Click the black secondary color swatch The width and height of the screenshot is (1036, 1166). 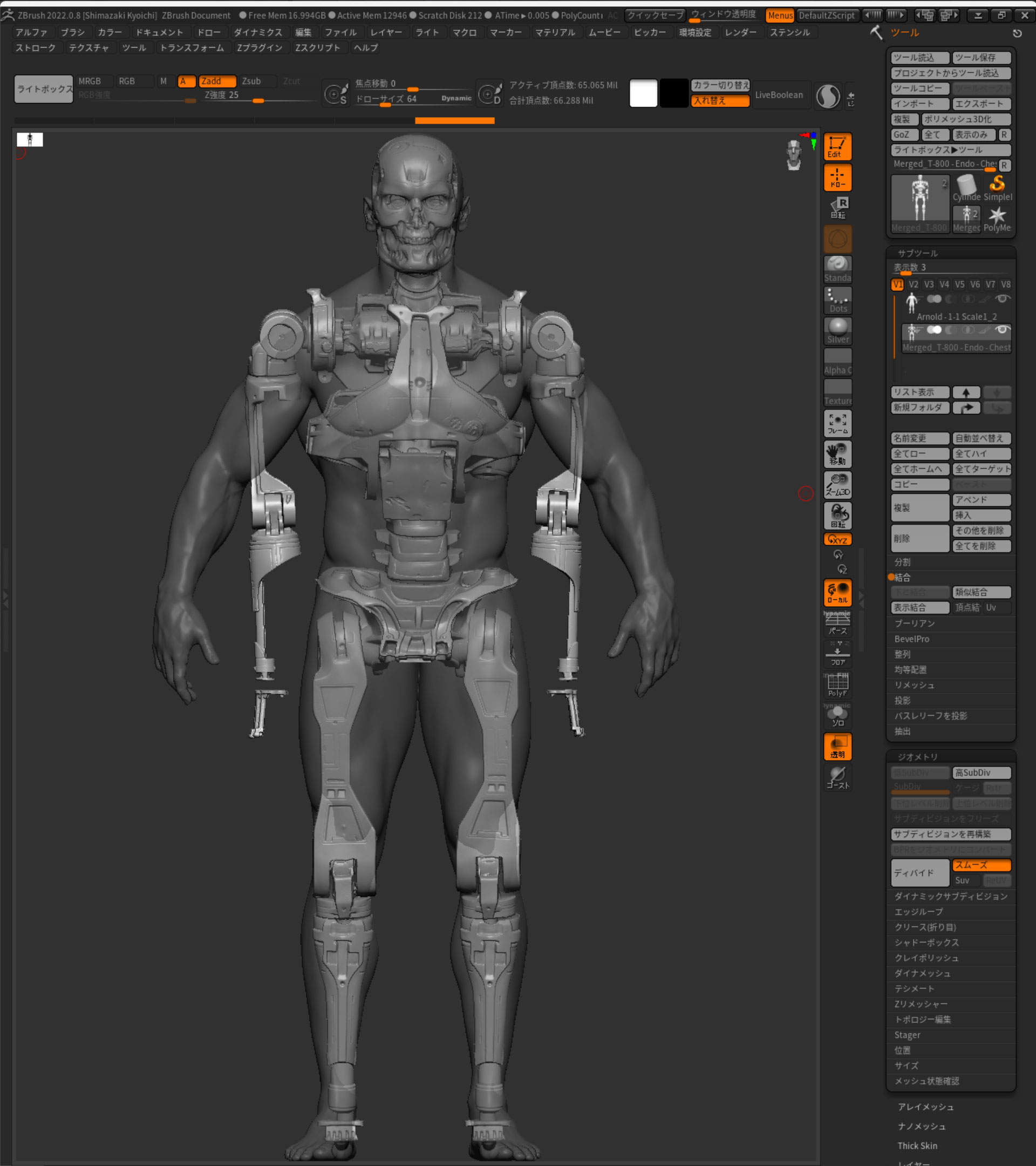tap(674, 93)
